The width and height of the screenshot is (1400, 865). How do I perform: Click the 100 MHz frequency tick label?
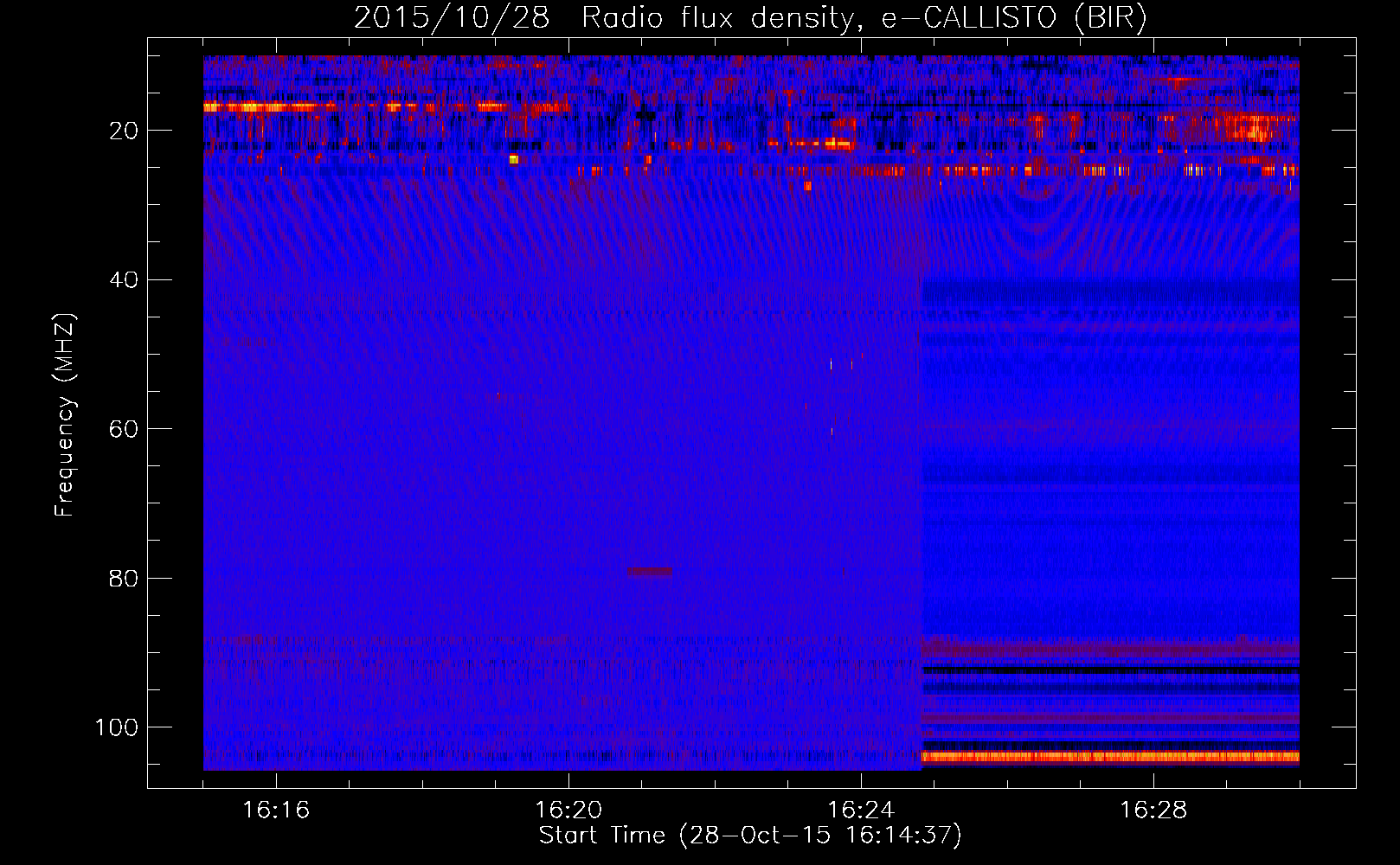[x=117, y=727]
